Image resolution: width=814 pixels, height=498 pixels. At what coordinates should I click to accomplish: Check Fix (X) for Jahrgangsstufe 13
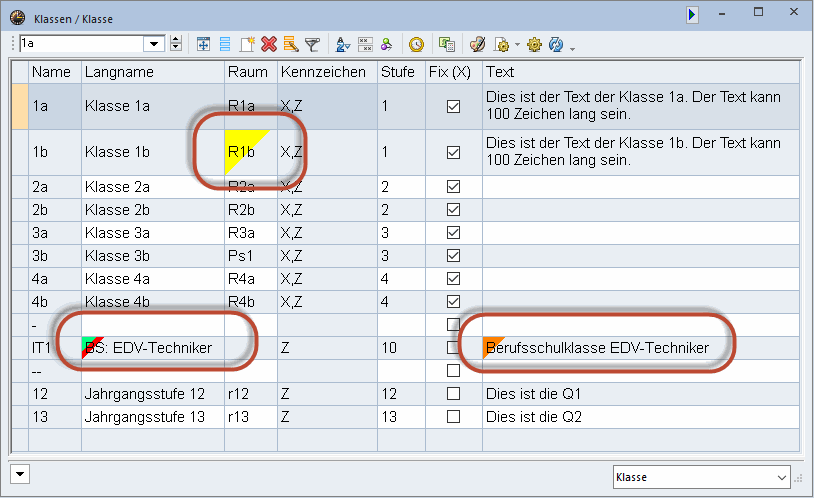[x=453, y=416]
